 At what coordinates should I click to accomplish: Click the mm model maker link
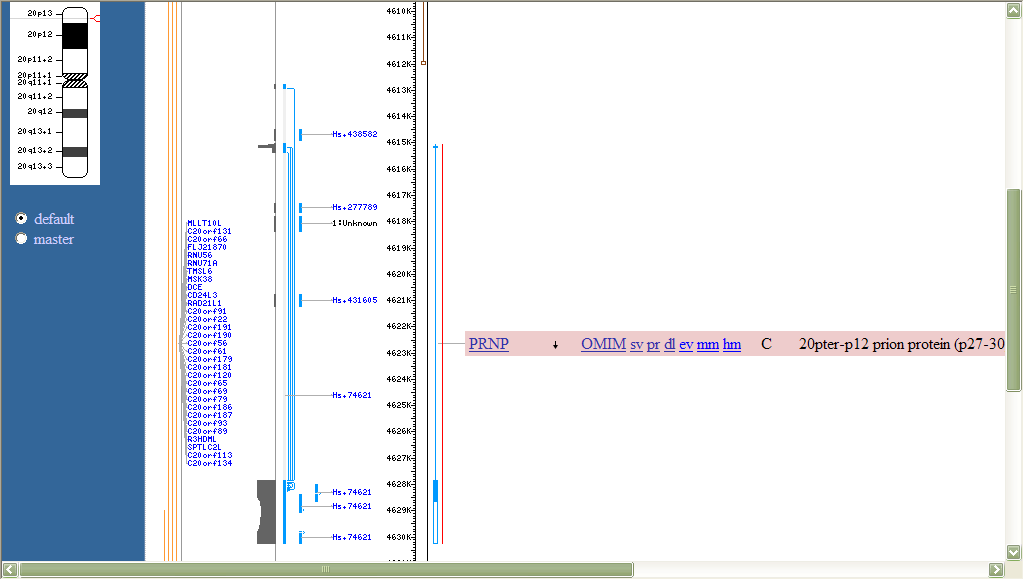[708, 345]
